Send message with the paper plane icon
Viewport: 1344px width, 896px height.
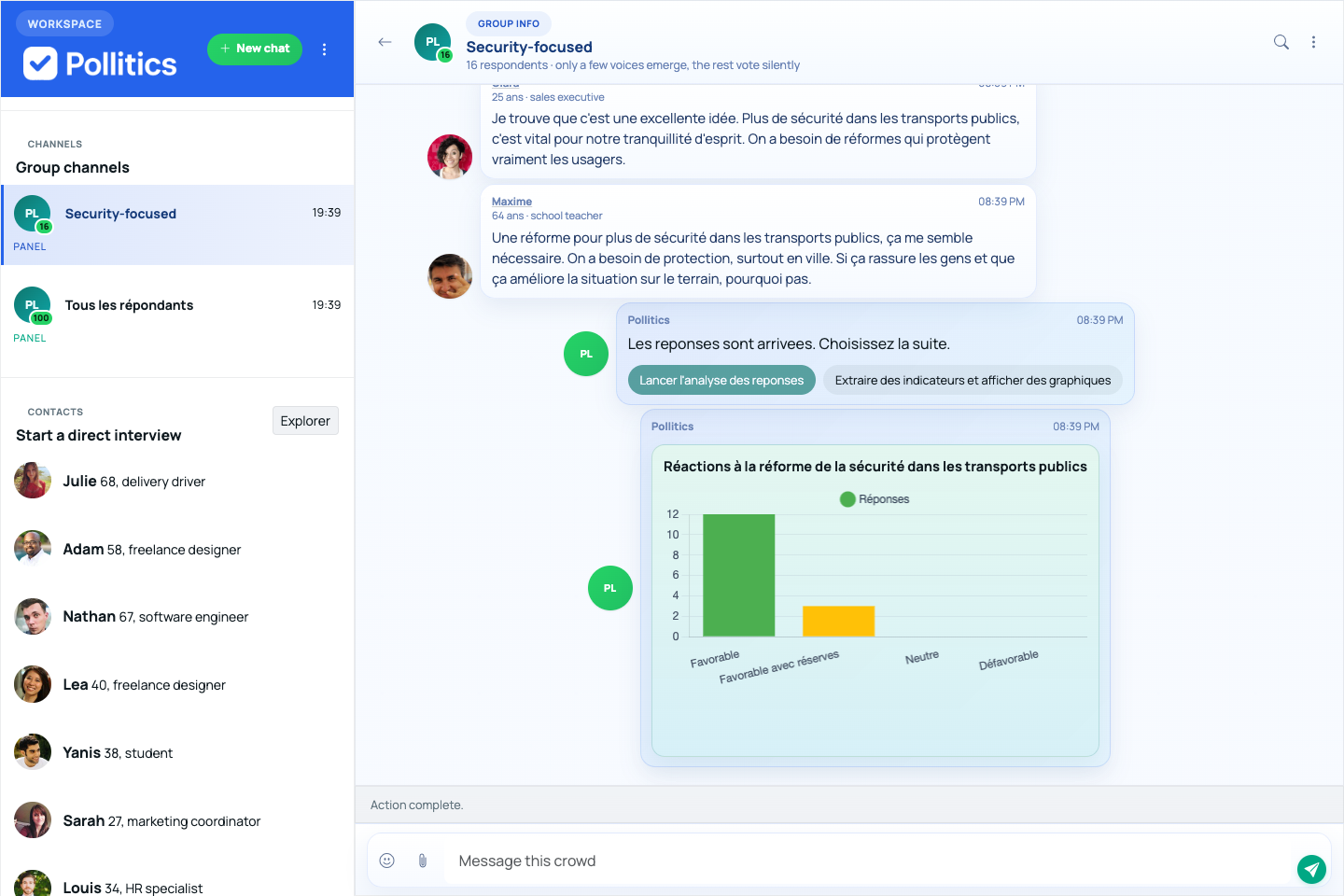click(1311, 869)
